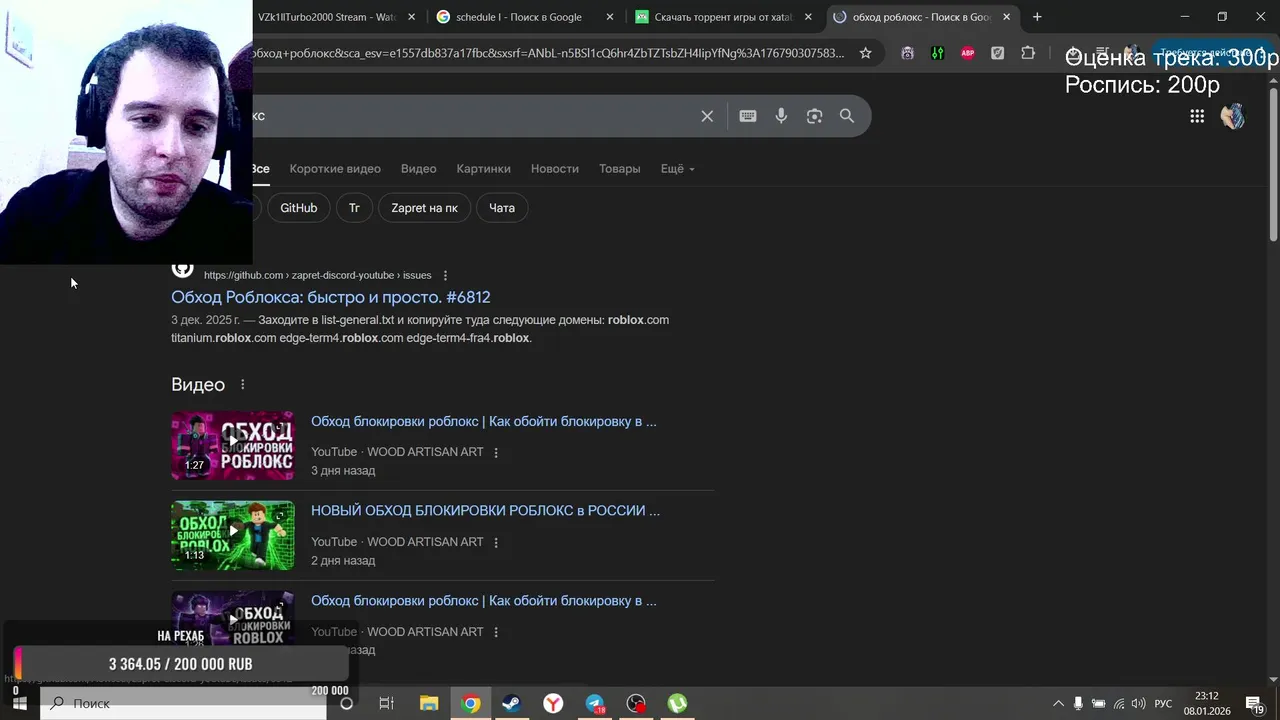Switch the РУС keyboard language
This screenshot has width=1280, height=720.
[x=1163, y=703]
